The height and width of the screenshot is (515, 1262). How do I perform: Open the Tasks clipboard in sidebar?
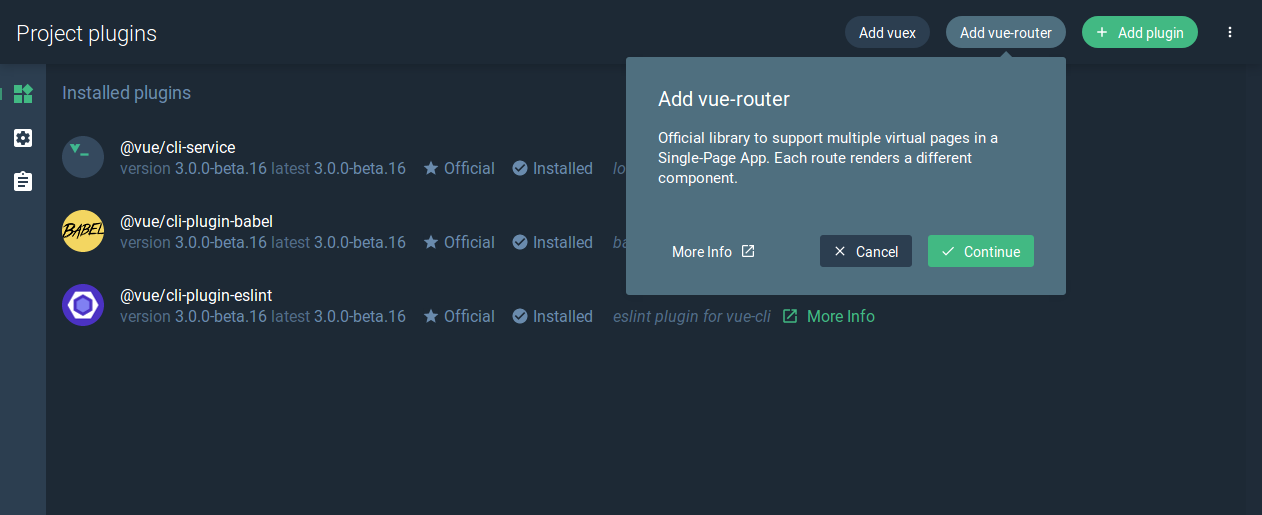23,181
